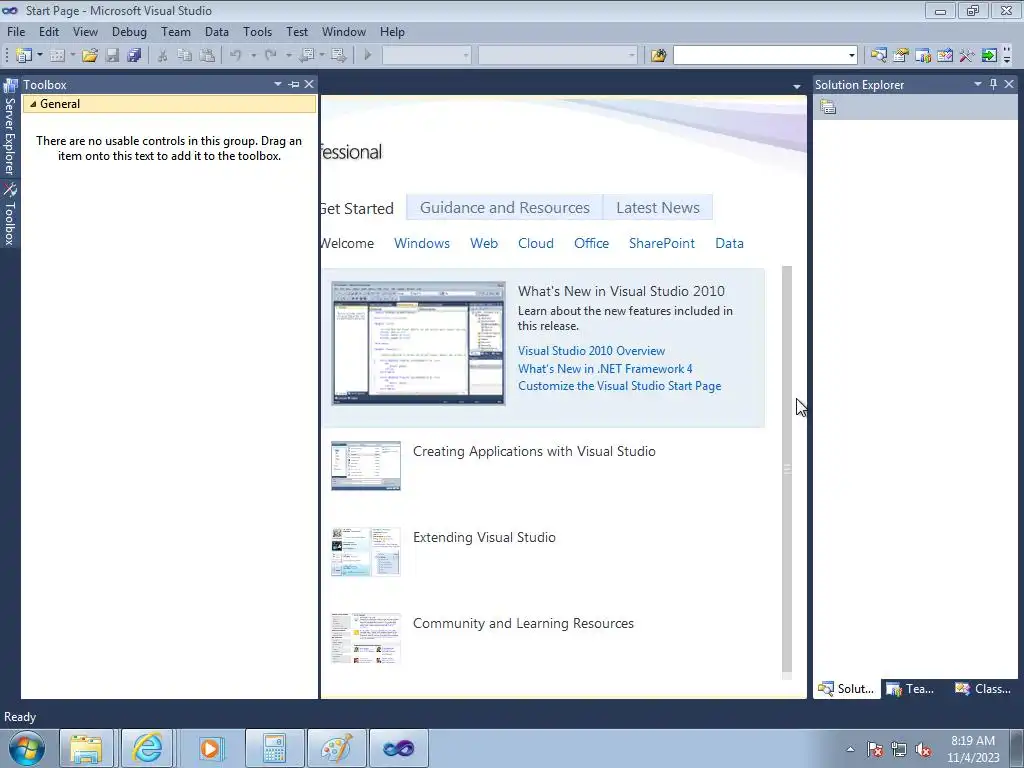
Task: Click the Navigate Forward icon
Action: tap(339, 56)
